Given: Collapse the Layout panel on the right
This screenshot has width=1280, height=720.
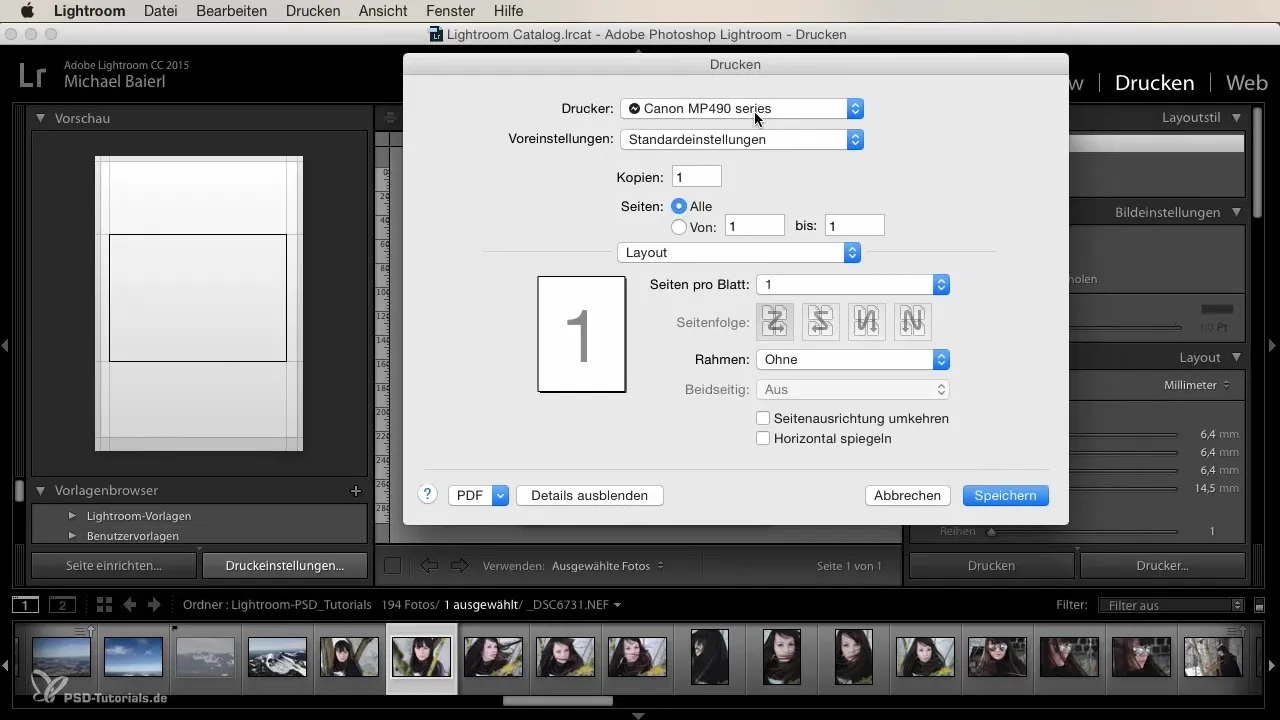Looking at the screenshot, I should 1237,357.
